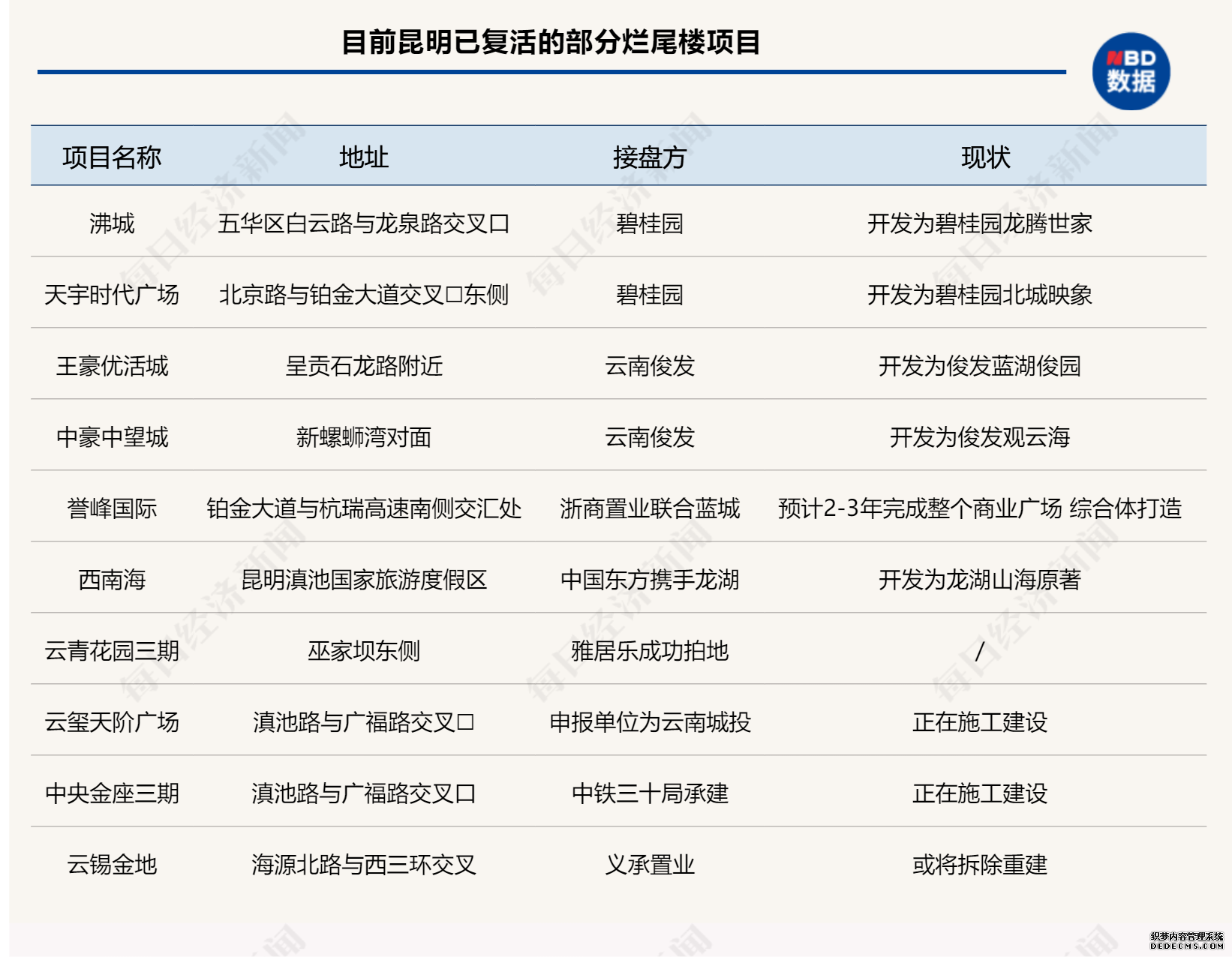Select address 新螺蛳湾对面
The width and height of the screenshot is (1232, 957).
tap(364, 437)
